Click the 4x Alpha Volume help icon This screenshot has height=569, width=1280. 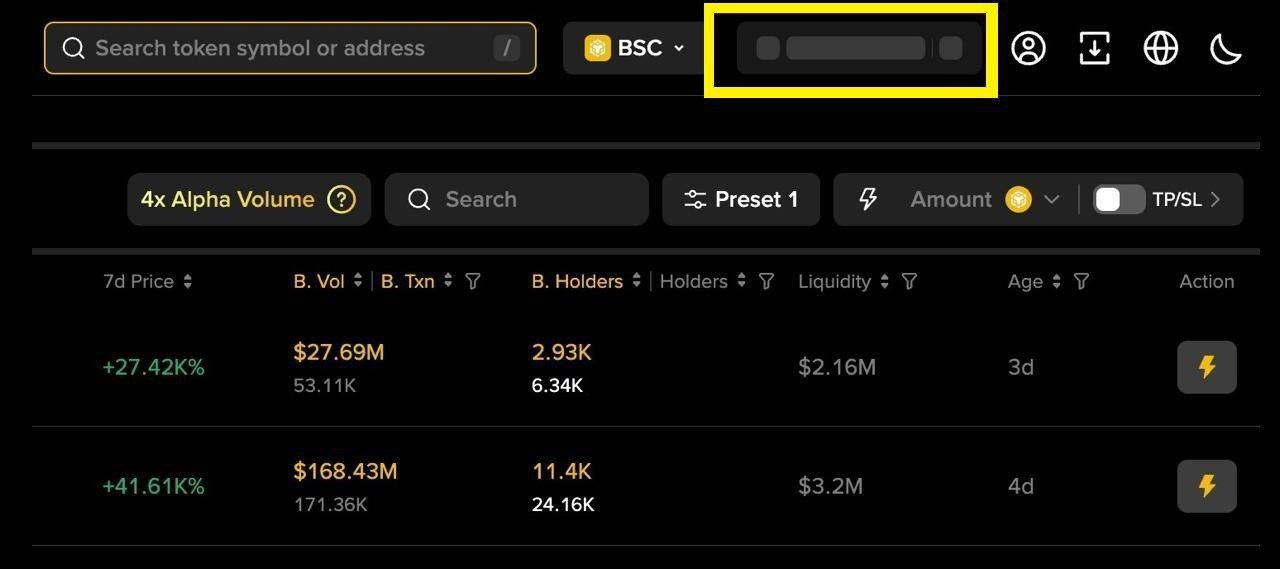(x=341, y=199)
